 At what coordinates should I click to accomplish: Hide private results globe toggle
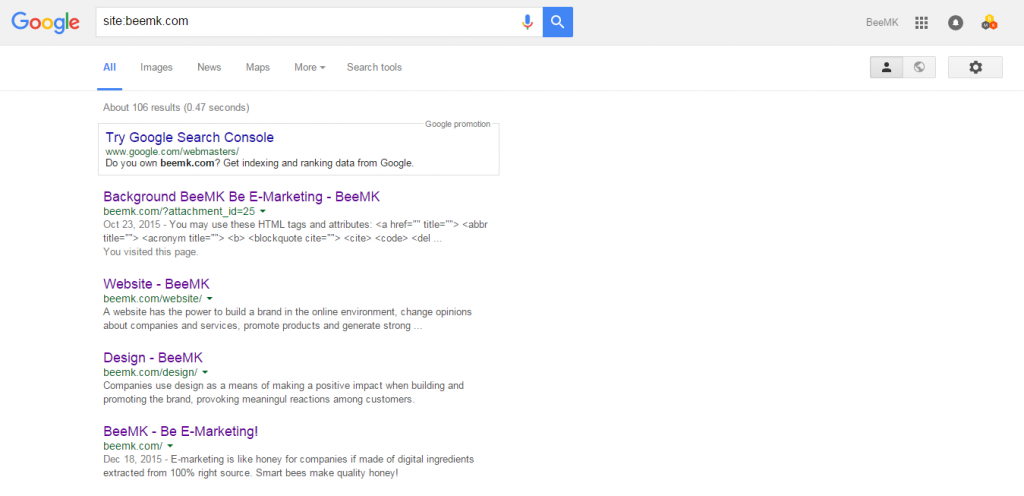pos(920,67)
